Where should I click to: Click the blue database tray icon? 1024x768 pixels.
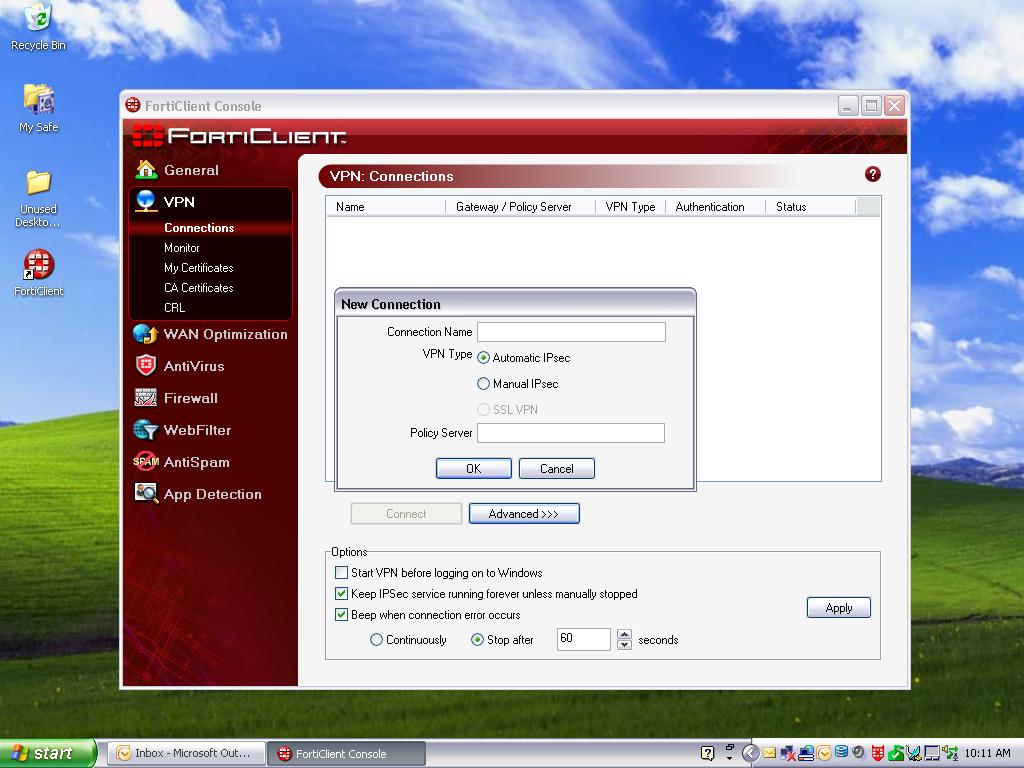coord(841,752)
